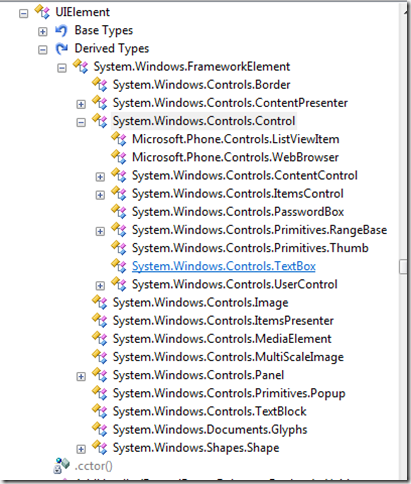Click the Primitives.Popup class icon
Image resolution: width=411 pixels, height=484 pixels.
[100, 393]
